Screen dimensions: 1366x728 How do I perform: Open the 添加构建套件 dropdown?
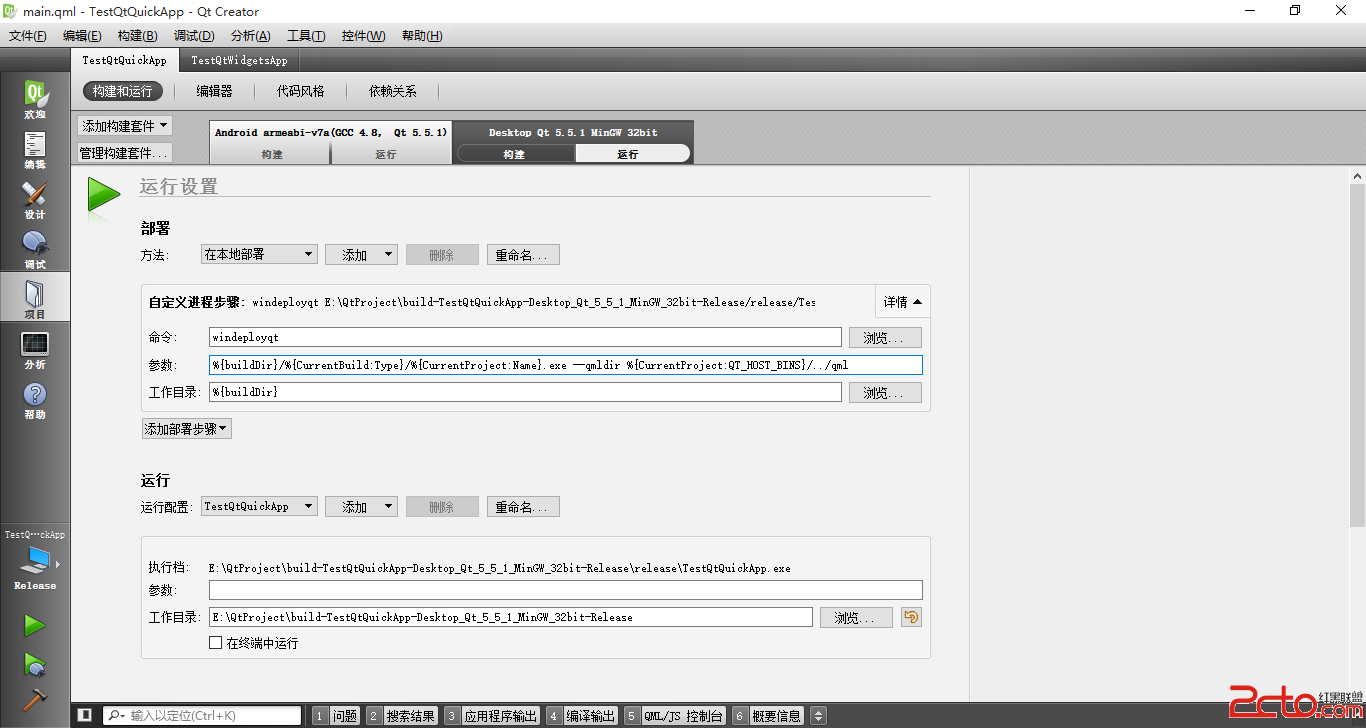tap(125, 125)
